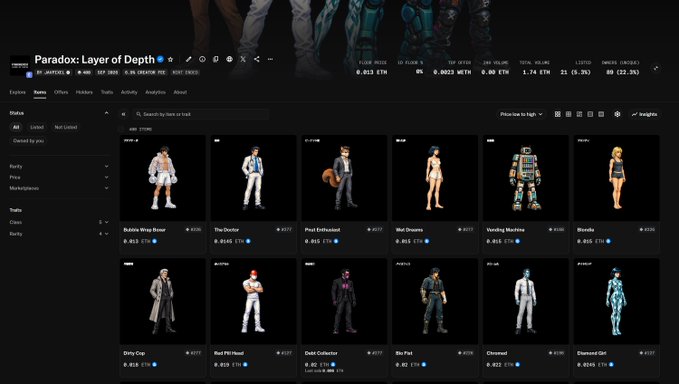
Task: Select the All status filter
Action: click(16, 127)
